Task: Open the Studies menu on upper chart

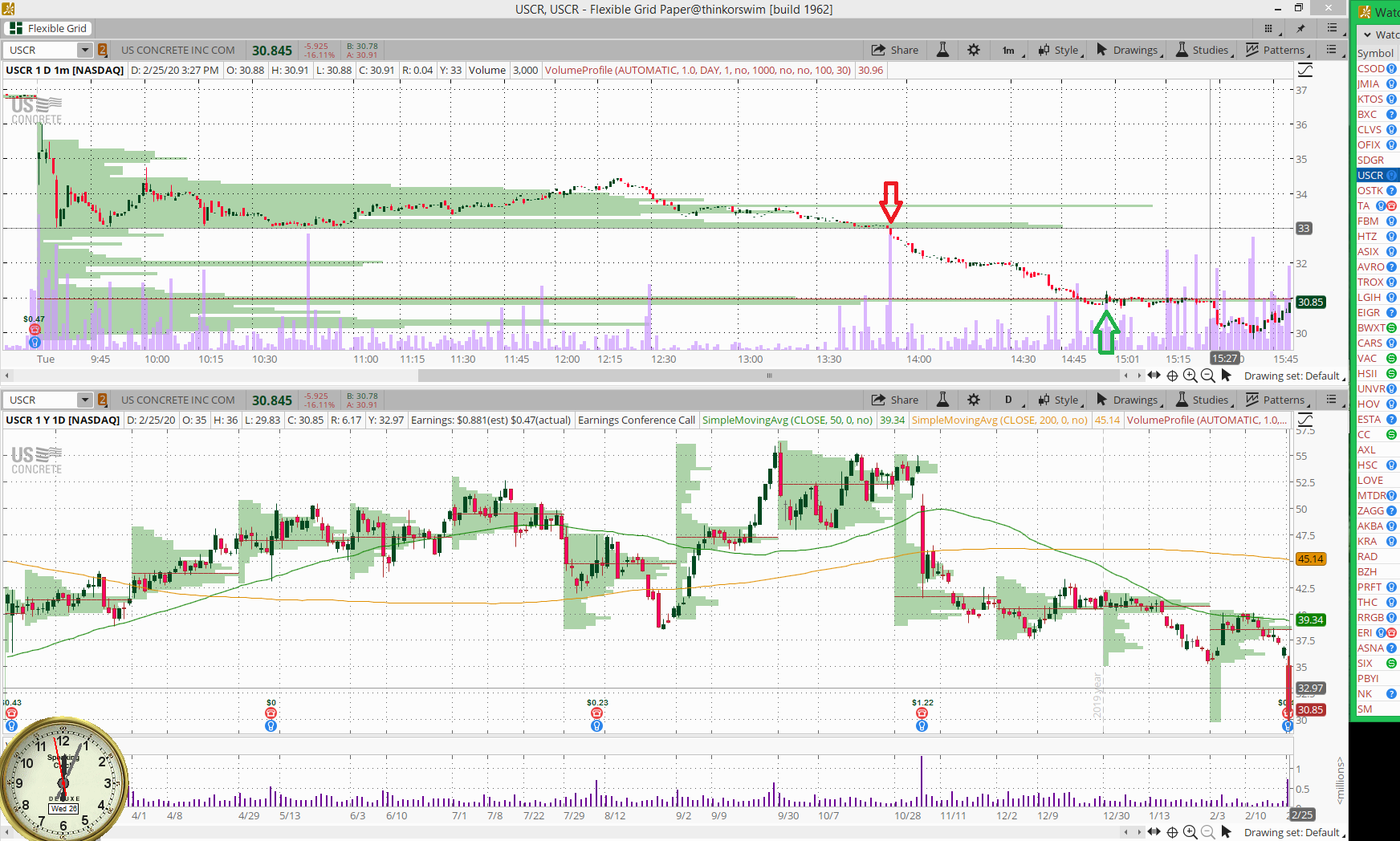Action: [x=1203, y=50]
